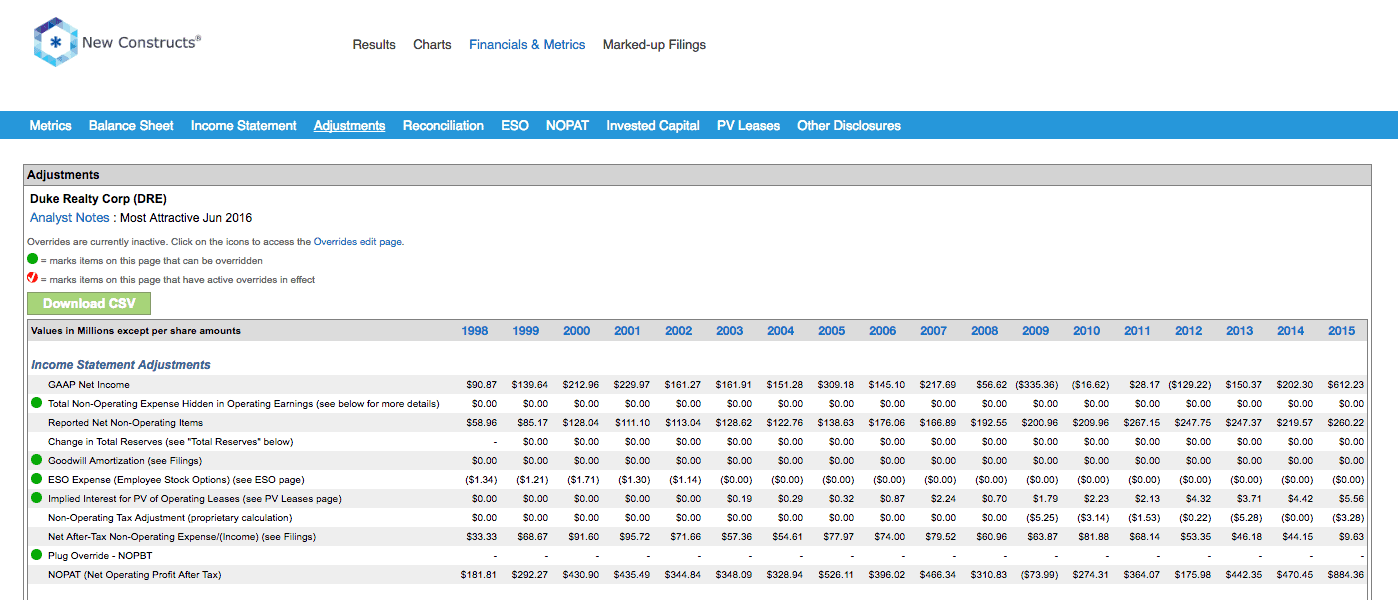Select the 2000 year column header
1398x600 pixels.
tap(577, 331)
